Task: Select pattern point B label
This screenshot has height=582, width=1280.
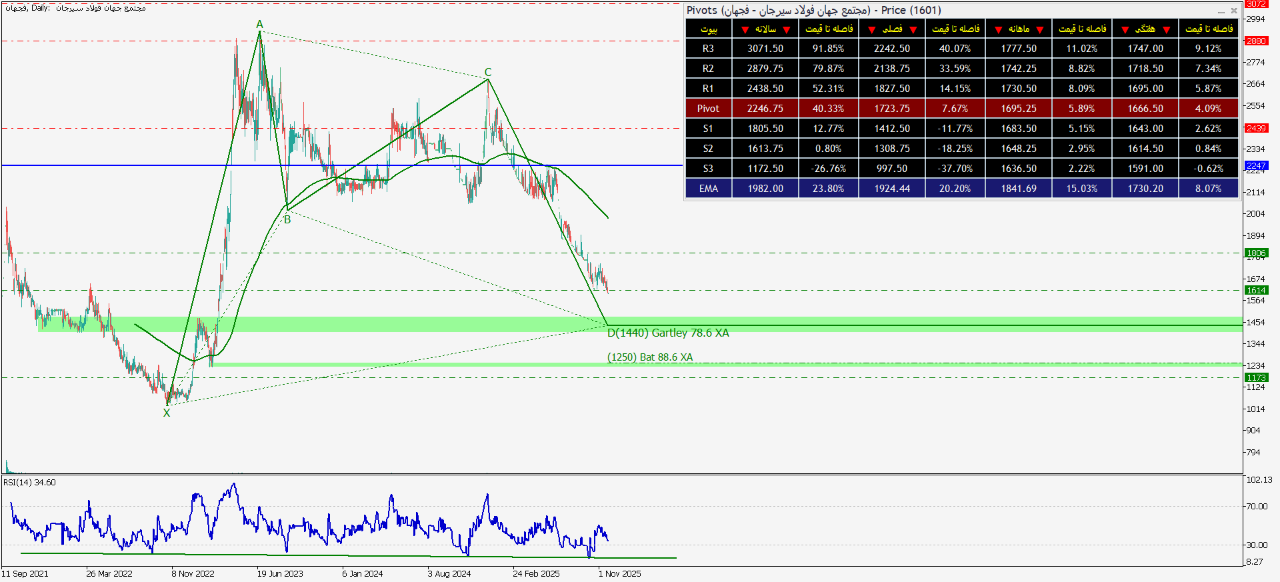Action: click(x=287, y=219)
